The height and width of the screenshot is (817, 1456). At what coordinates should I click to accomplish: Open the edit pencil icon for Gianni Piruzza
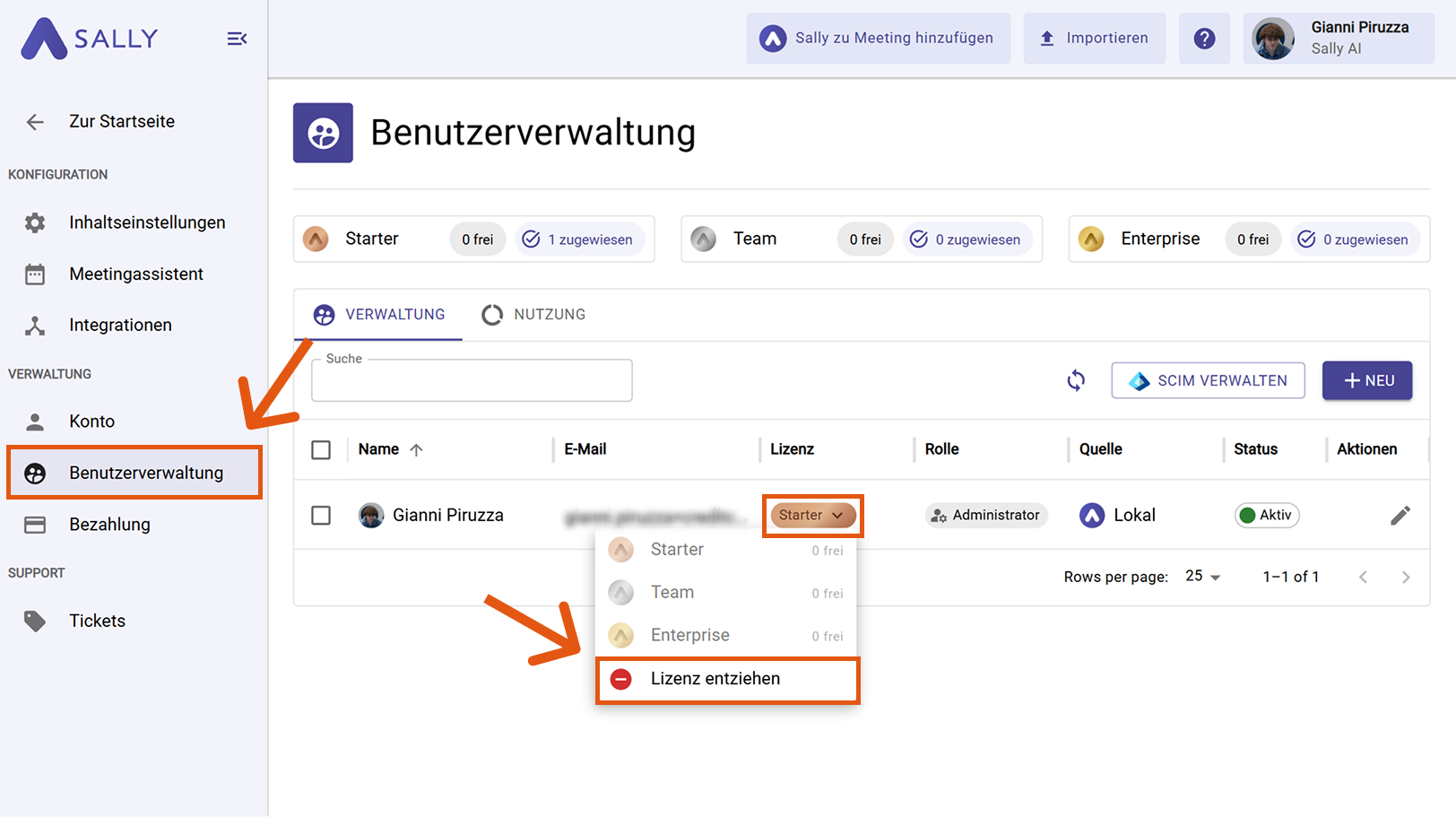[x=1400, y=515]
